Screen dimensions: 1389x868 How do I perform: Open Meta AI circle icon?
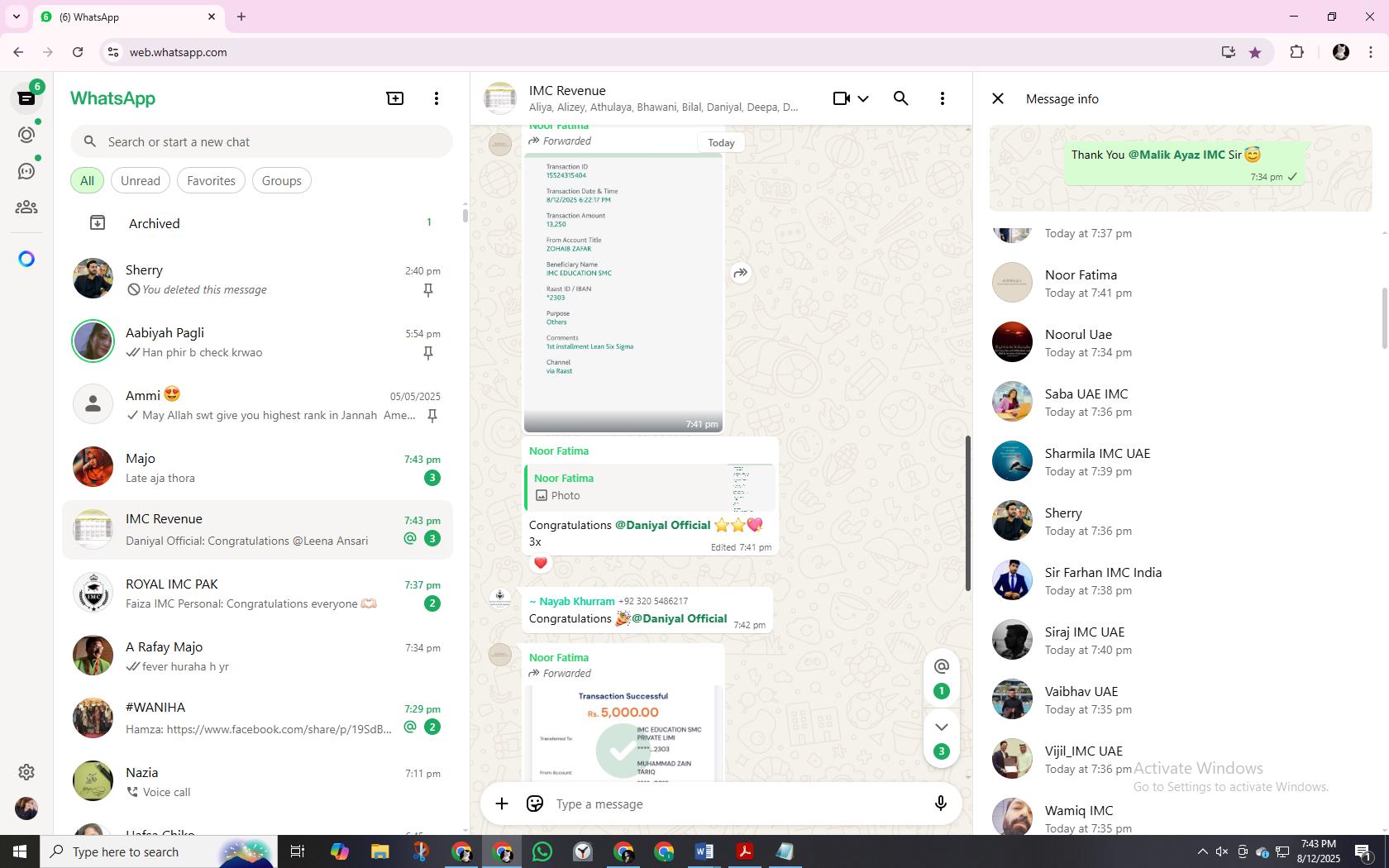(x=26, y=259)
